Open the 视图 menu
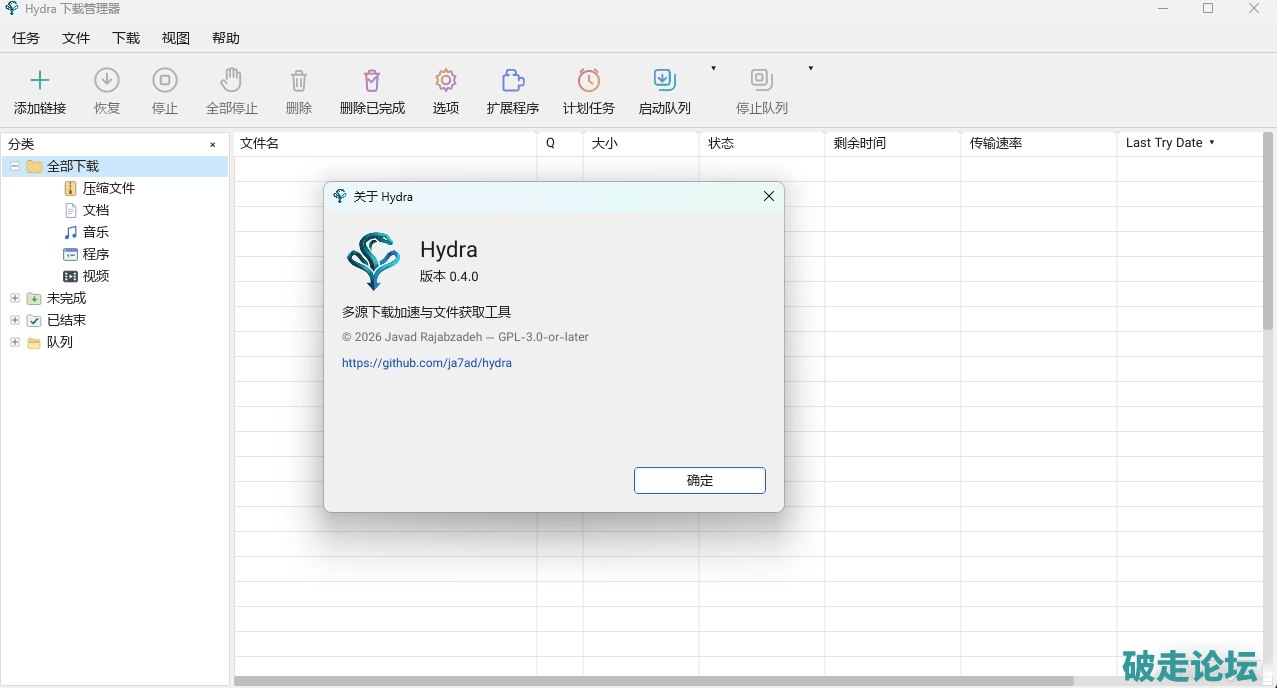The width and height of the screenshot is (1277, 688). tap(176, 38)
